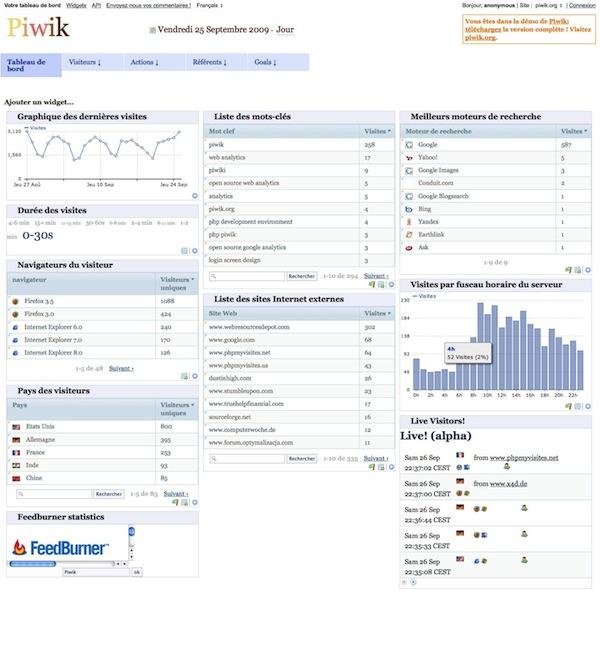Screen dimensions: 600x657
Task: Click table icon under fuseau horaire chart
Action: [x=578, y=406]
